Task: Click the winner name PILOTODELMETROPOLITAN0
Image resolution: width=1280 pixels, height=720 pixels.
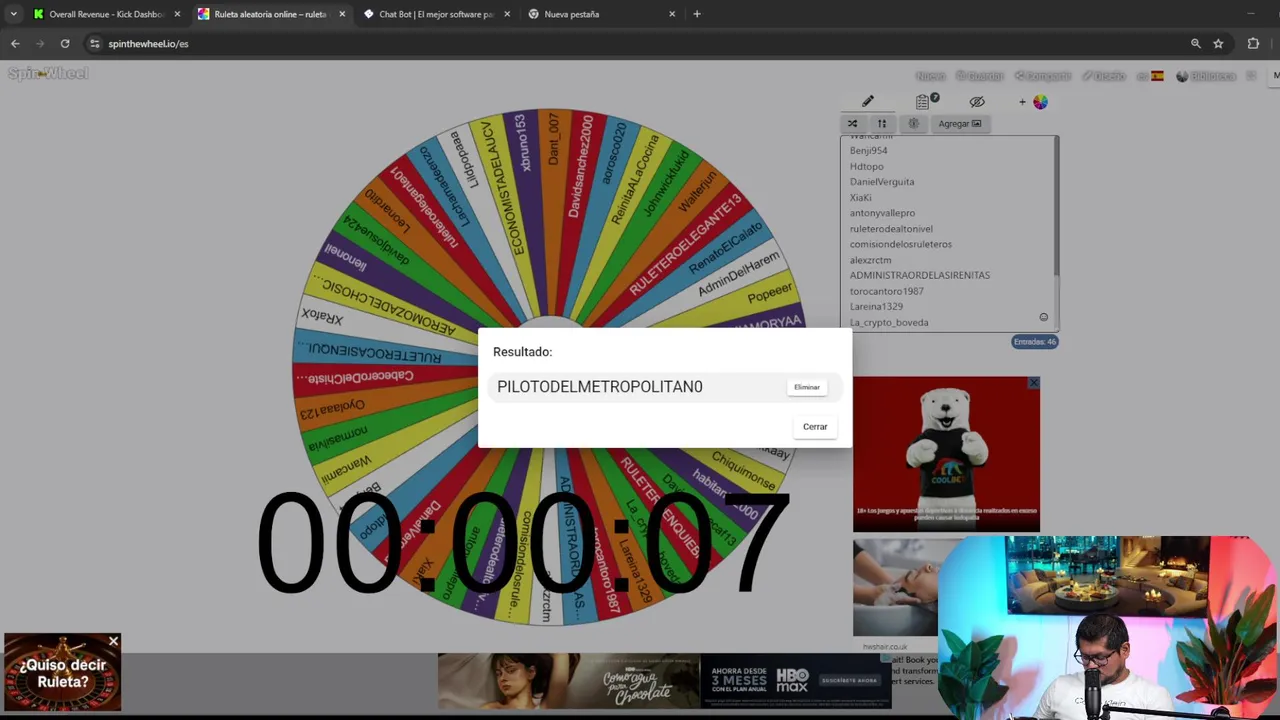Action: coord(600,387)
